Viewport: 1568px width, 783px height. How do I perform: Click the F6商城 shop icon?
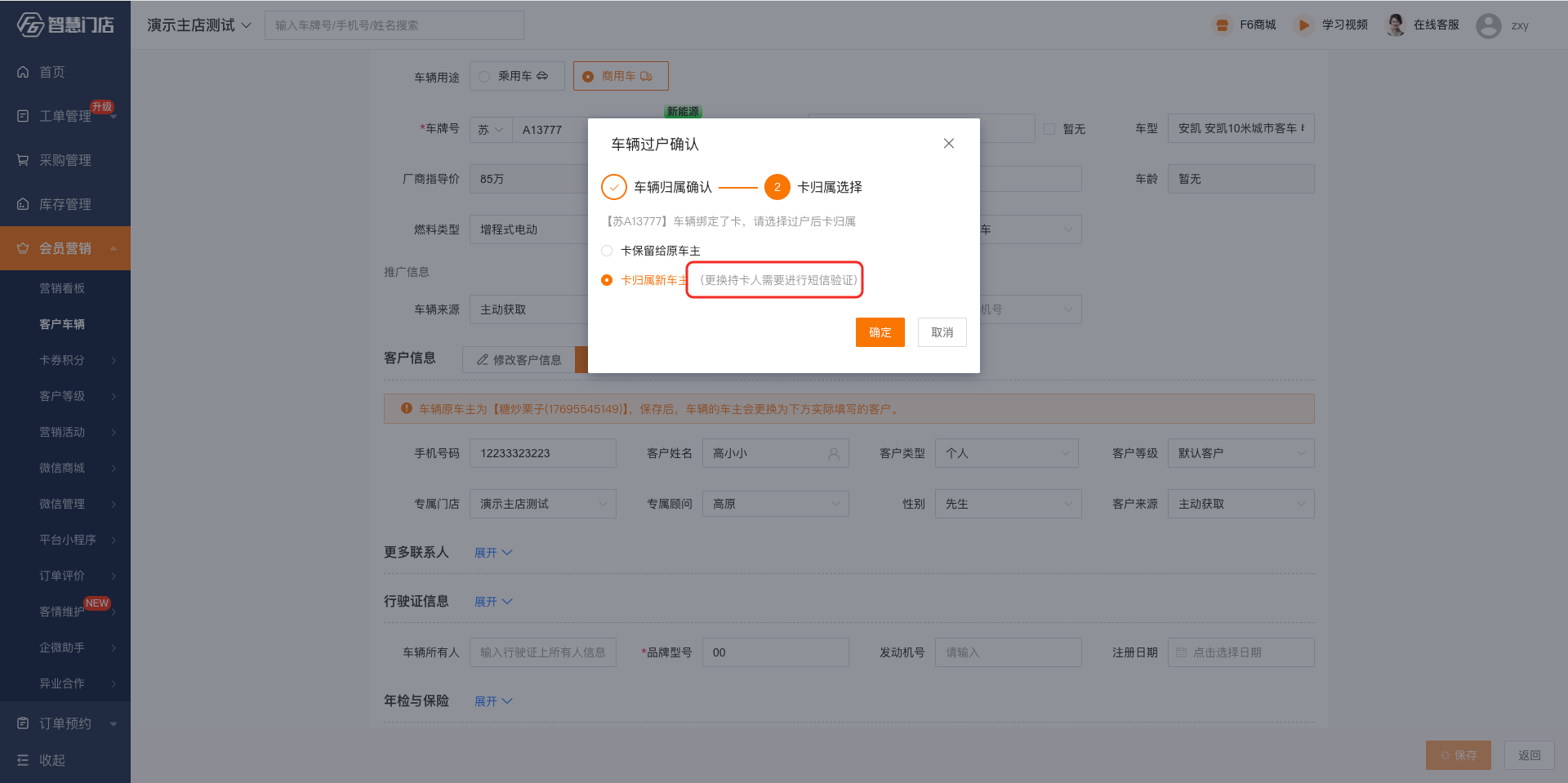(x=1222, y=25)
